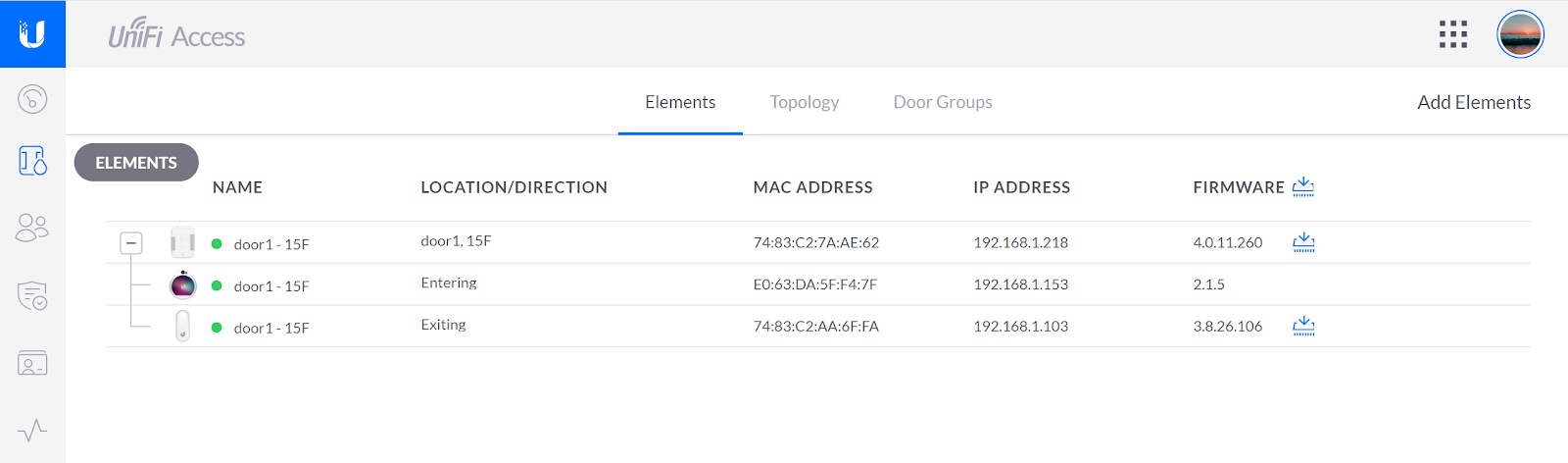Open the apps grid switcher icon
This screenshot has height=463, width=1568.
point(1453,34)
